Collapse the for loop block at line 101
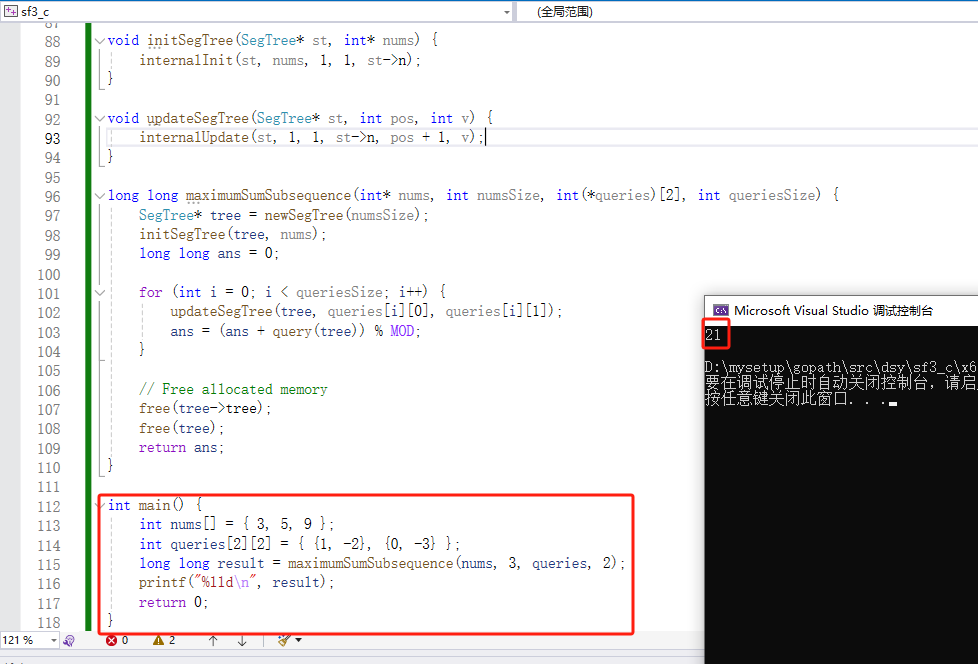Image resolution: width=978 pixels, height=664 pixels. (x=100, y=292)
